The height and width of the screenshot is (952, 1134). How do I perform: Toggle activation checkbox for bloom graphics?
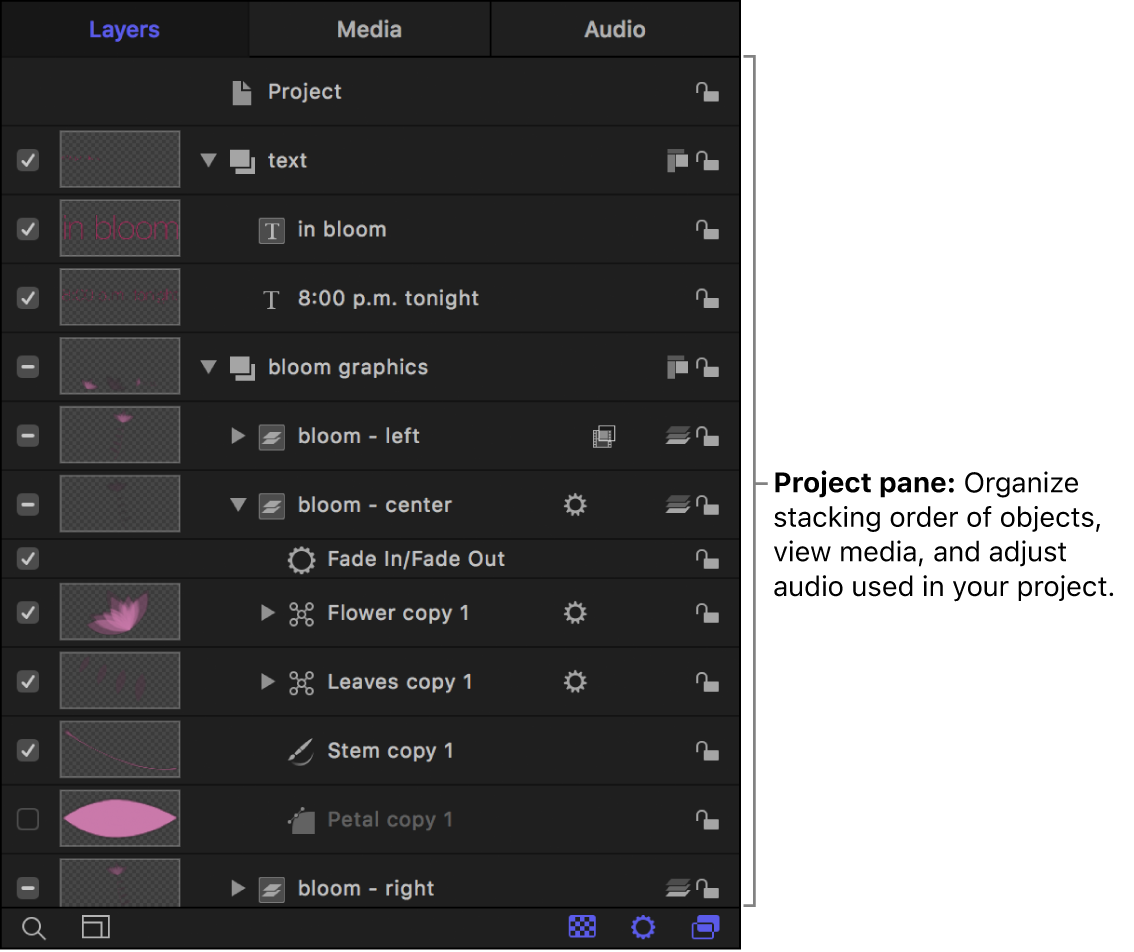click(x=27, y=366)
